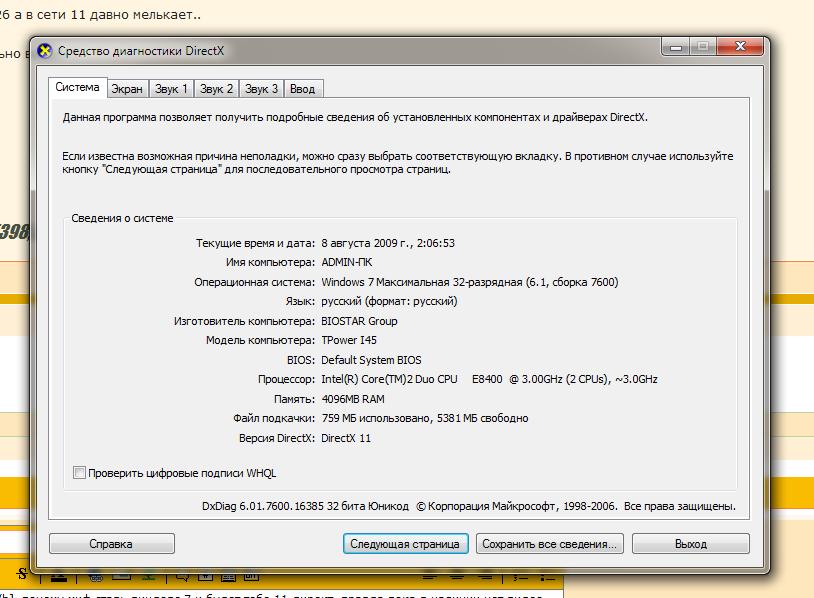The width and height of the screenshot is (814, 598).
Task: Switch to the Система tab
Action: point(77,87)
